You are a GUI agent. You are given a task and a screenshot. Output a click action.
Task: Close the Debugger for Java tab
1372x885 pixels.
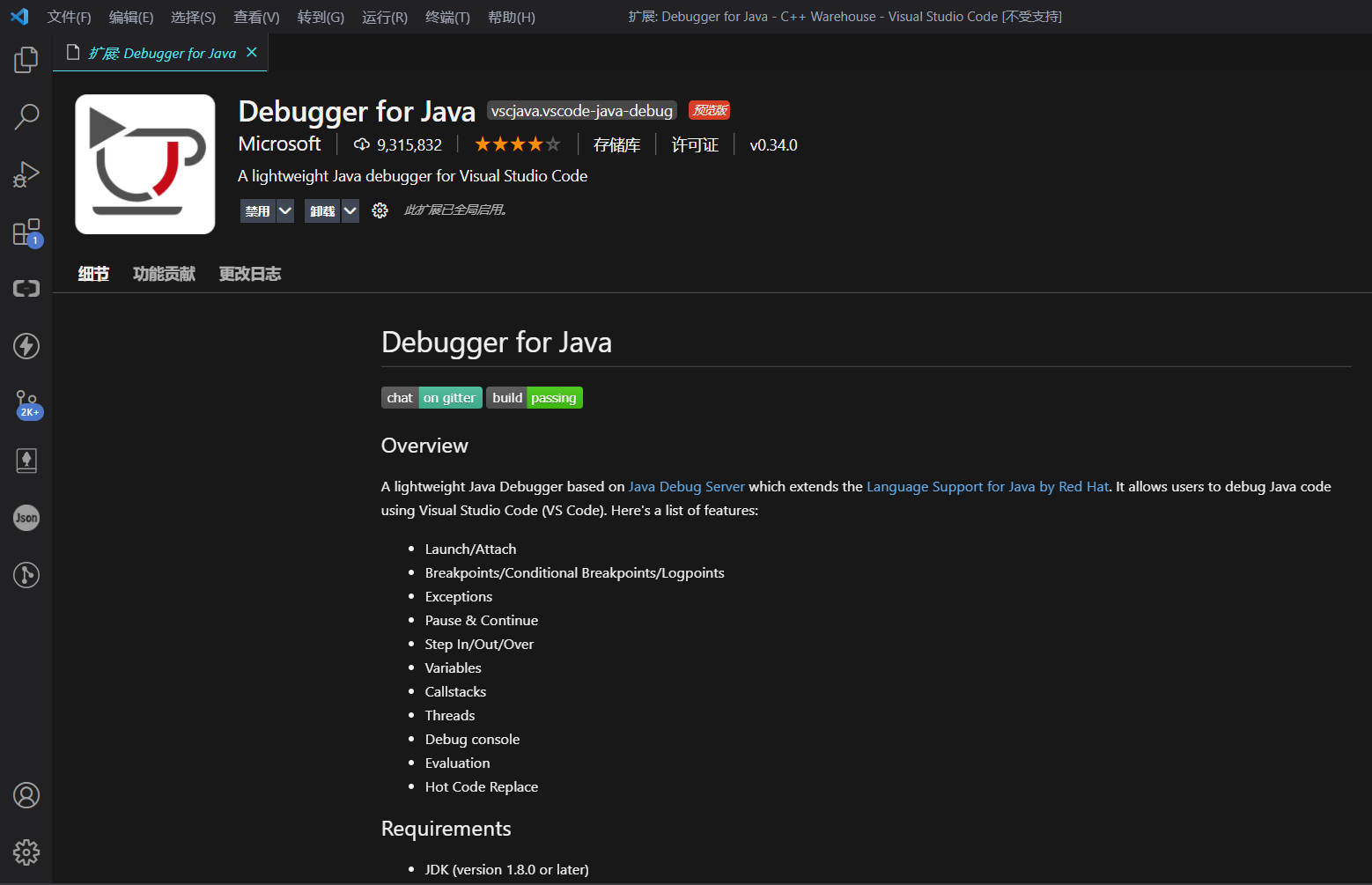coord(252,53)
